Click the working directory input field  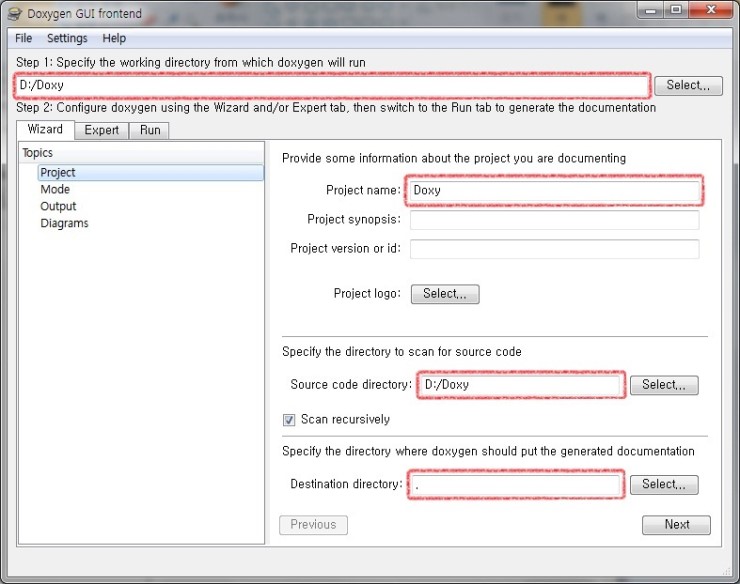(x=332, y=85)
